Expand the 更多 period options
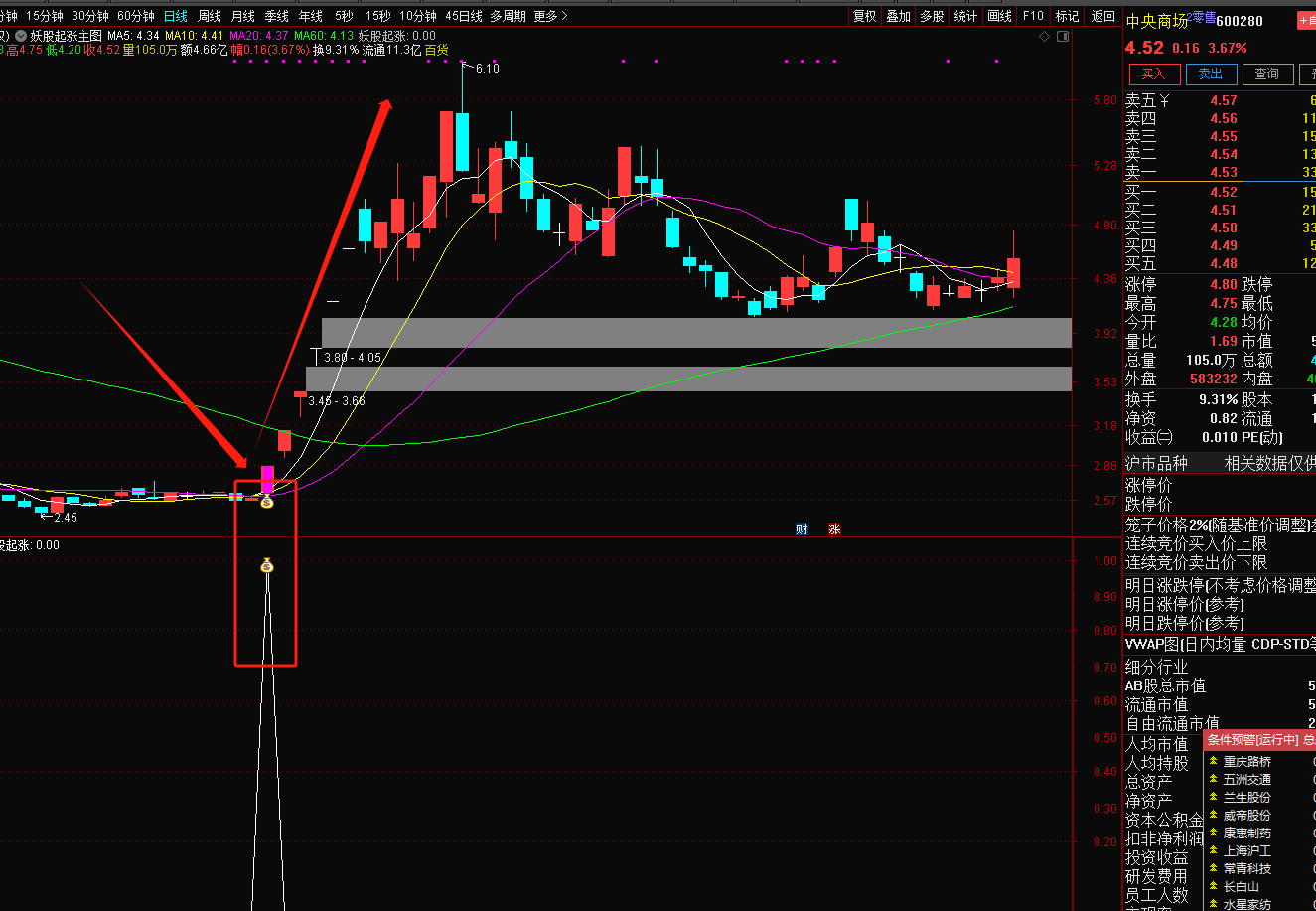 (x=550, y=16)
